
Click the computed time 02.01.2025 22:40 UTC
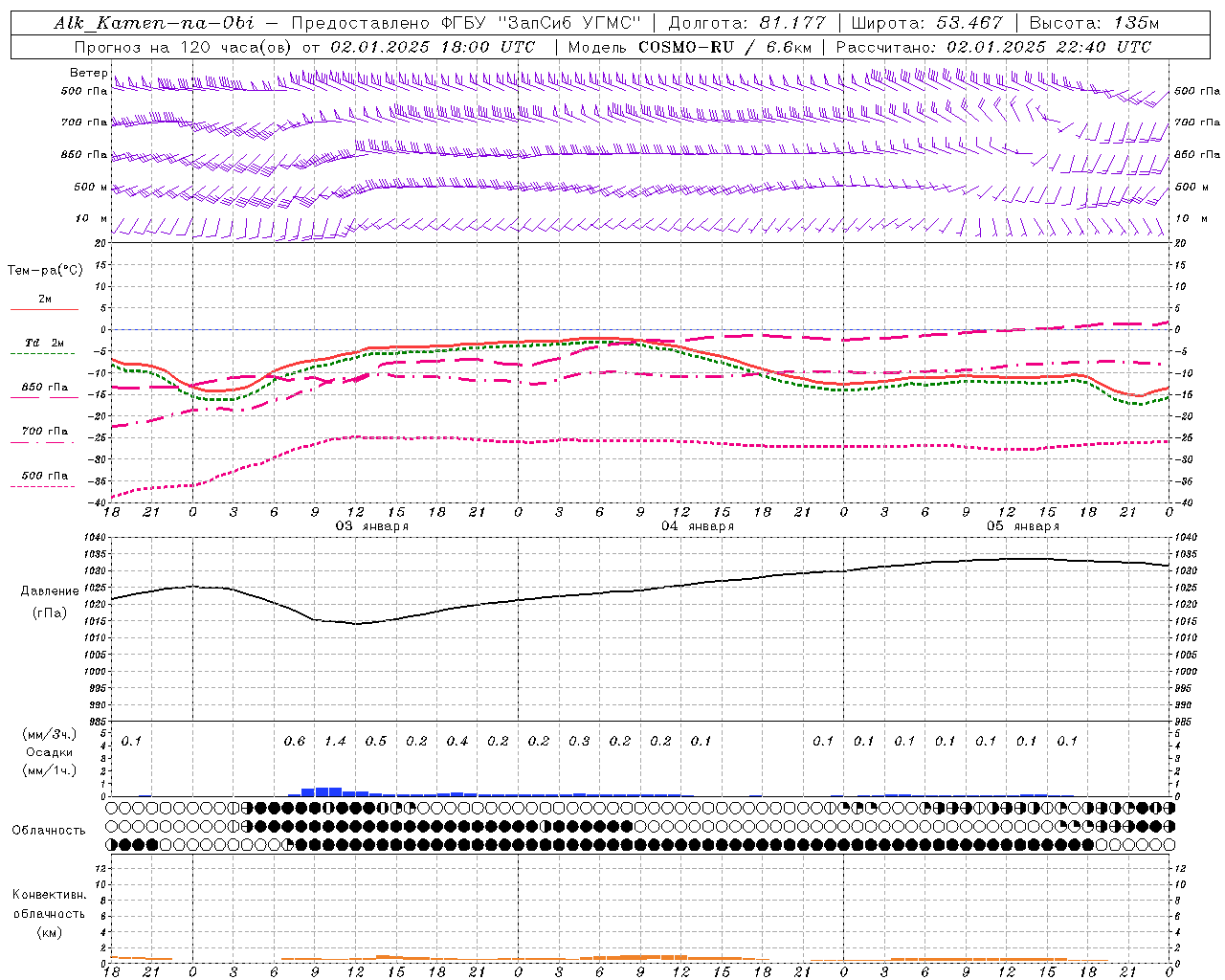[1049, 47]
